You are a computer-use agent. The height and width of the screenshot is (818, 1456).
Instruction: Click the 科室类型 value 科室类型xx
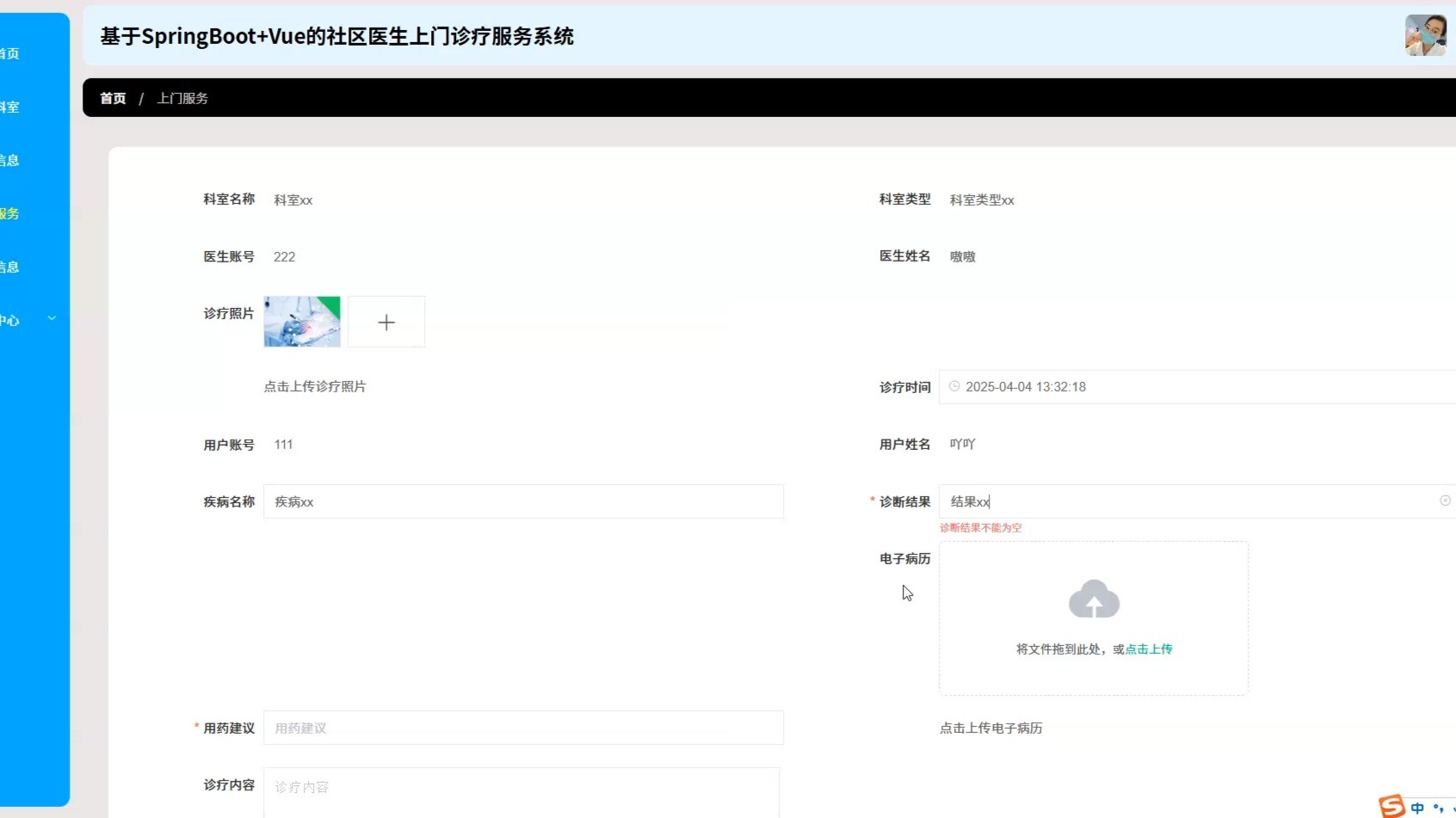point(982,200)
